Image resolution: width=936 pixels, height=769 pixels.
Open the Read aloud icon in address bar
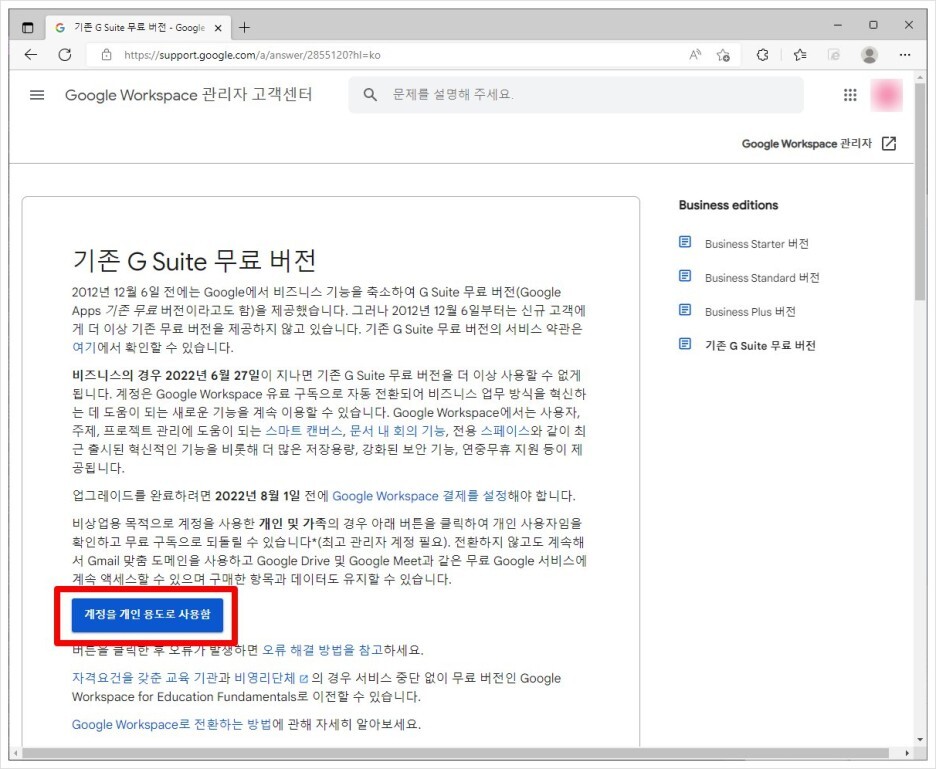point(695,55)
